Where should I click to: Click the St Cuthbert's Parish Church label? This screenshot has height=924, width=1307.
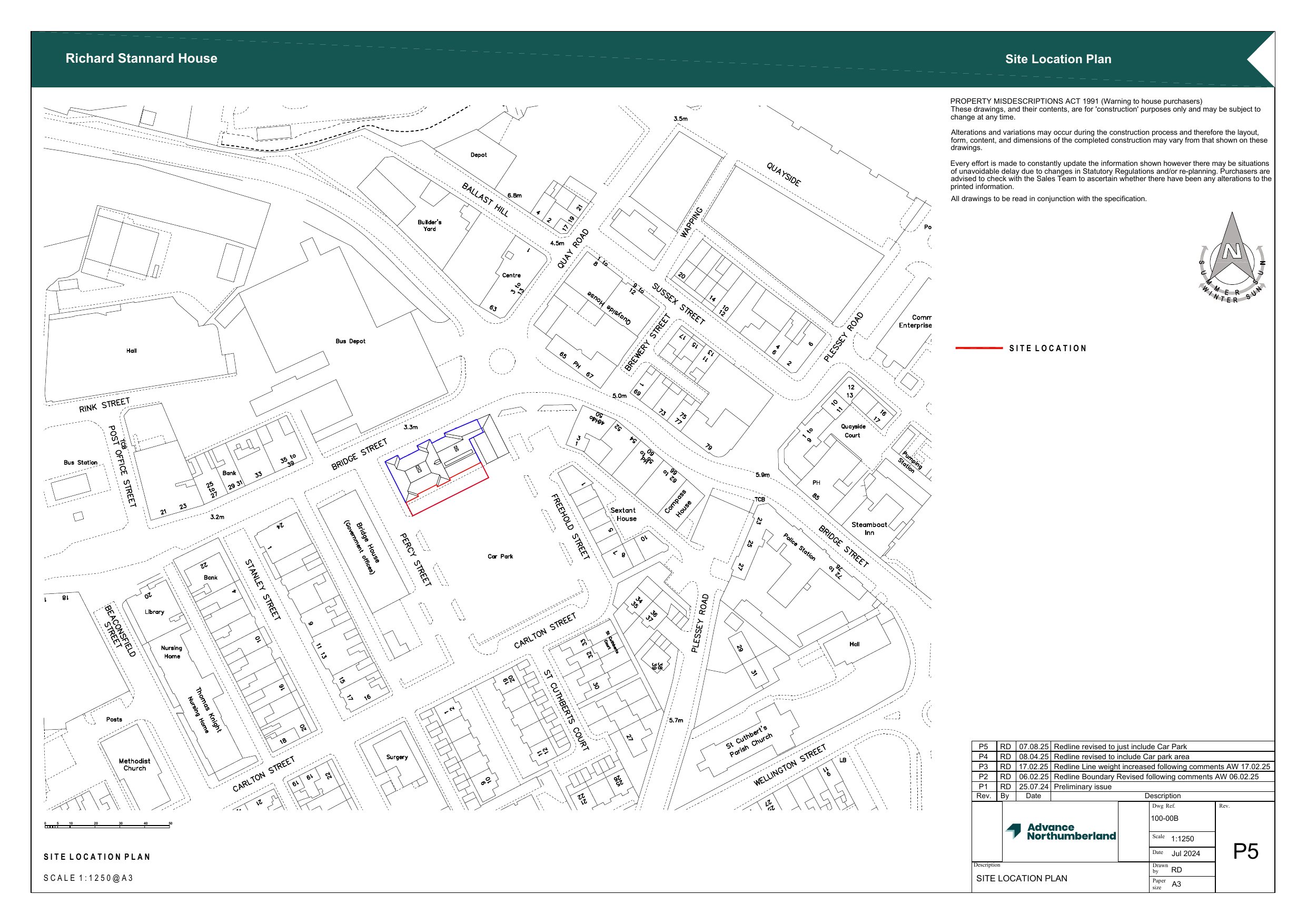[749, 741]
